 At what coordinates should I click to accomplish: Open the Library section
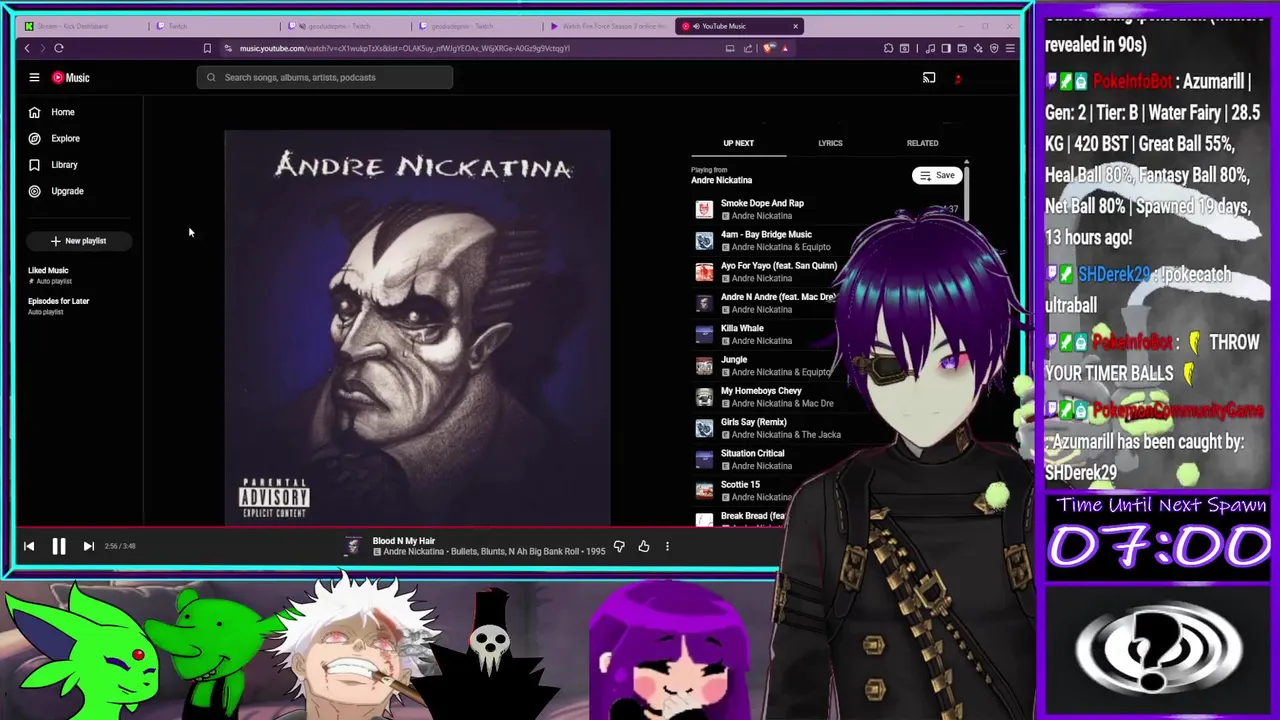64,164
